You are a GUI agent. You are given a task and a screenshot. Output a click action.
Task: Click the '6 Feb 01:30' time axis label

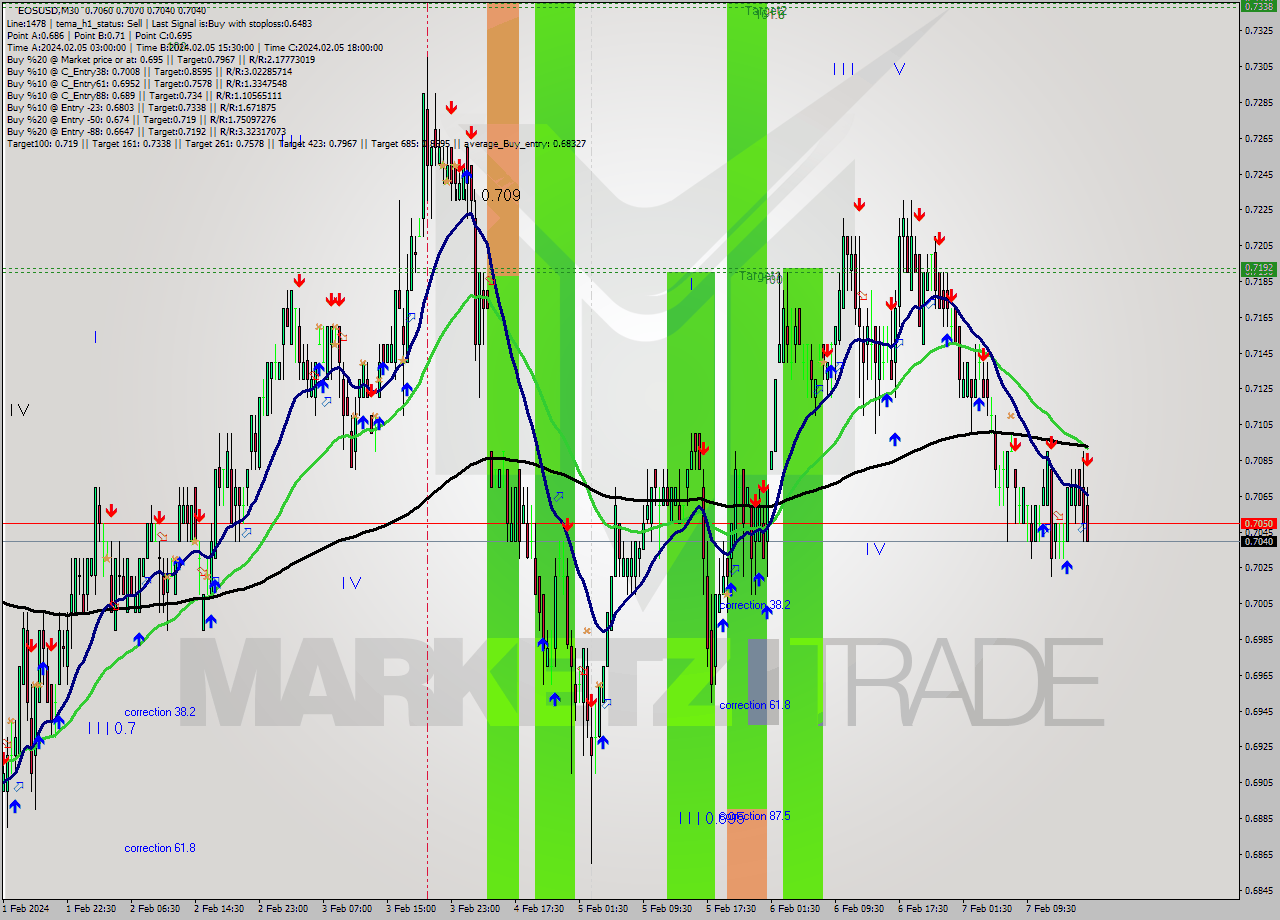click(x=795, y=909)
